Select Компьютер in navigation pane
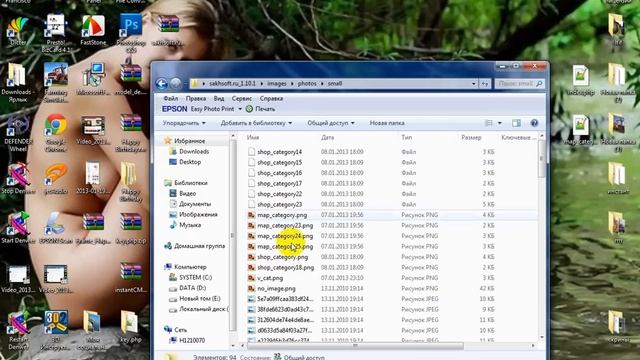 point(190,267)
